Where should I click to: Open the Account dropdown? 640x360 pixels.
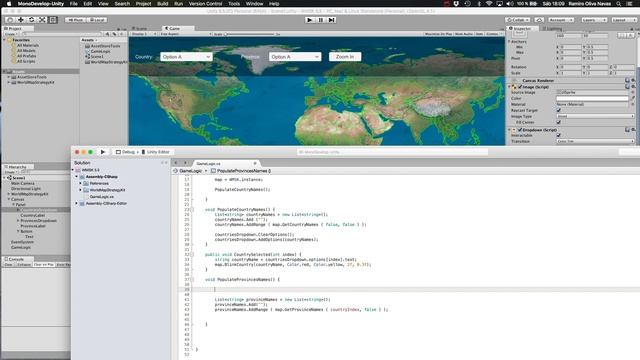click(x=561, y=20)
